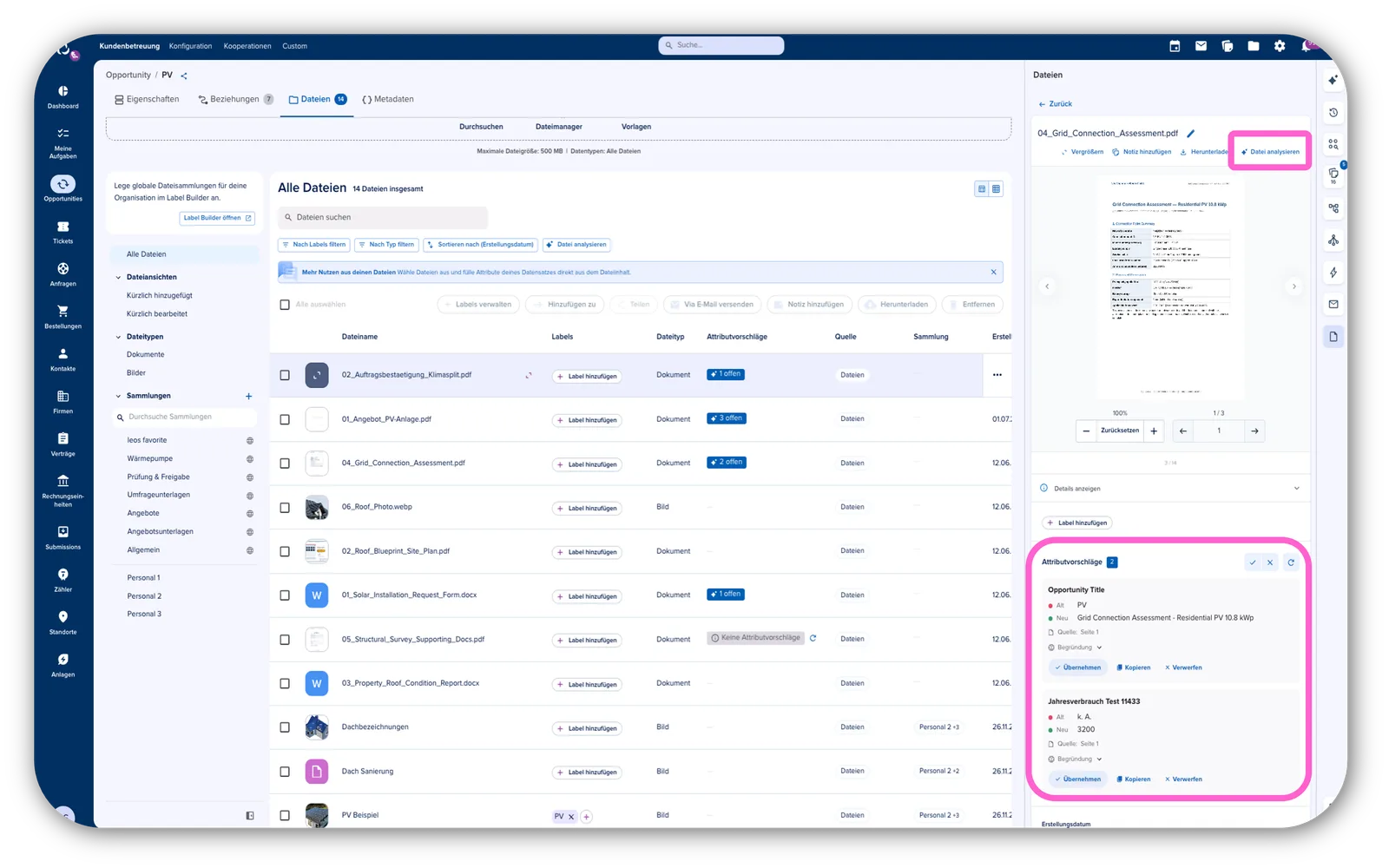Tick the Alle auswählen checkbox
1389x868 pixels.
pyautogui.click(x=285, y=305)
